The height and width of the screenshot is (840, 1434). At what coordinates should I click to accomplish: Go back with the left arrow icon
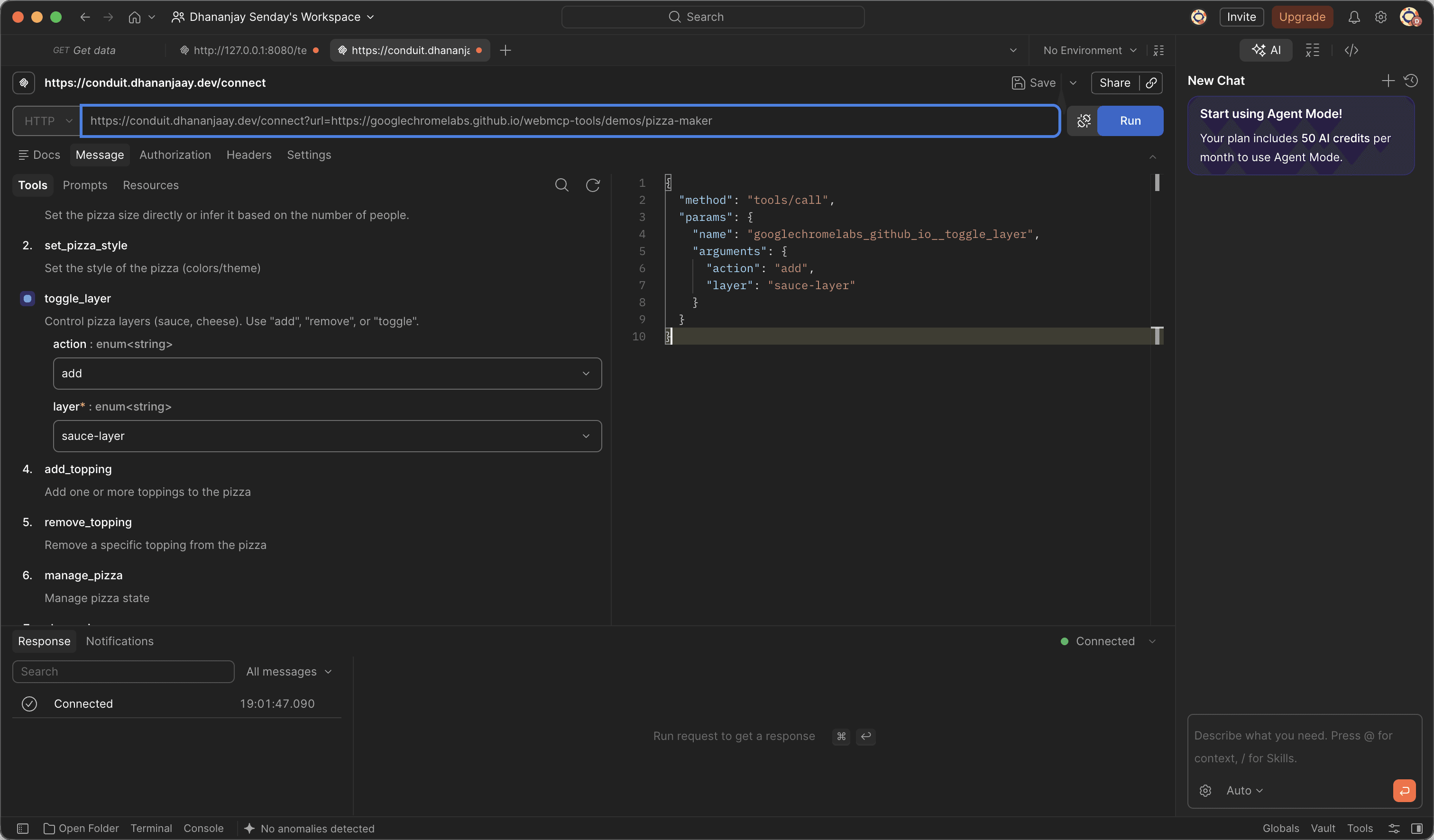tap(85, 17)
